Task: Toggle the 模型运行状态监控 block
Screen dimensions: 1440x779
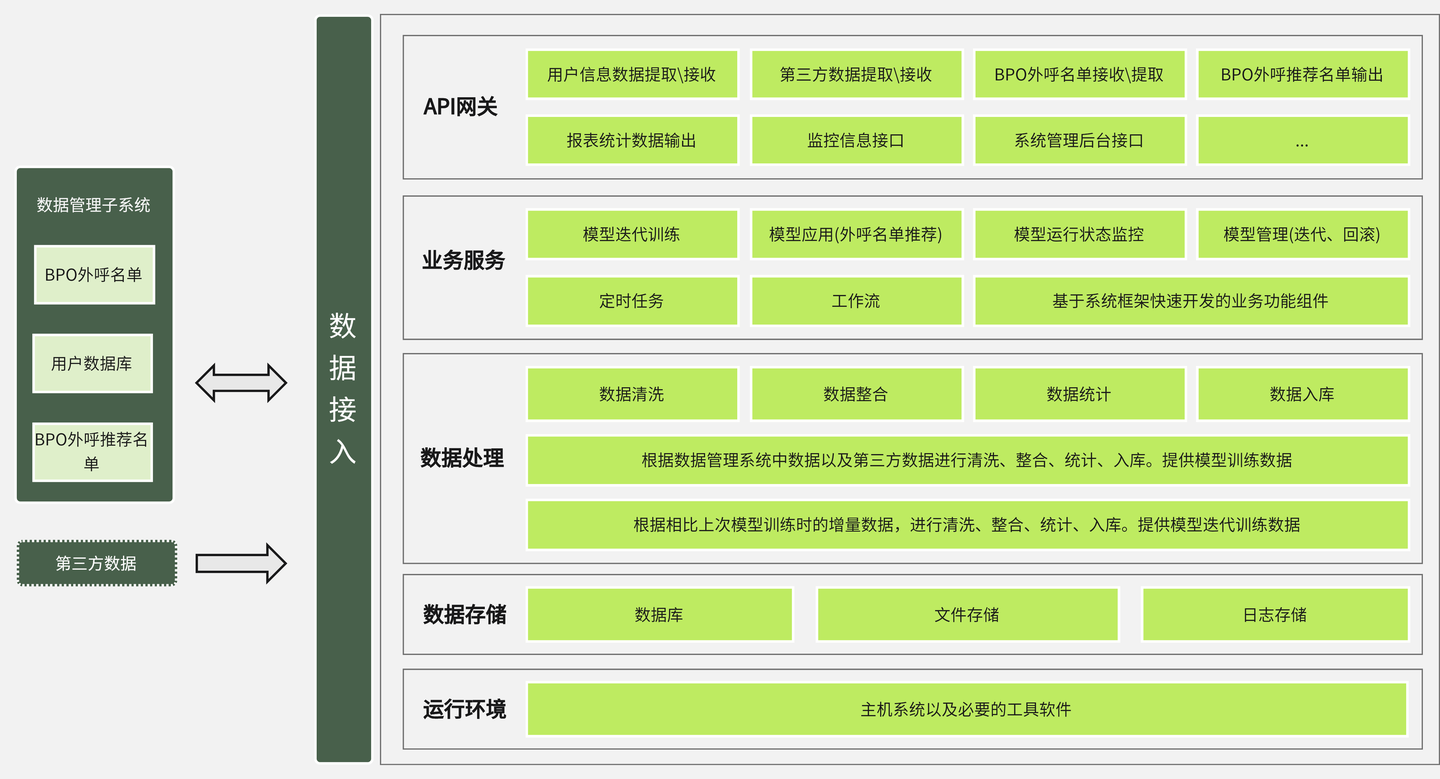Action: [1080, 234]
